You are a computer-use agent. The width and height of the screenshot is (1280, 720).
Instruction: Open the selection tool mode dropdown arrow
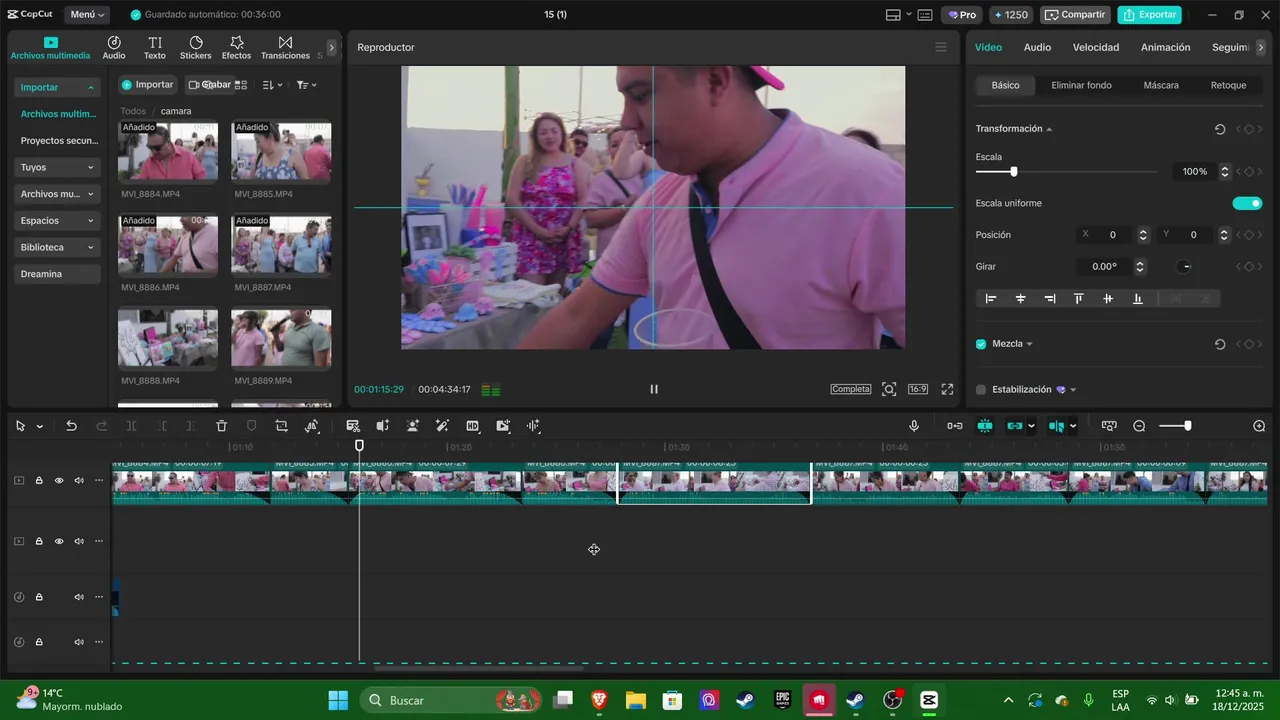pos(40,426)
